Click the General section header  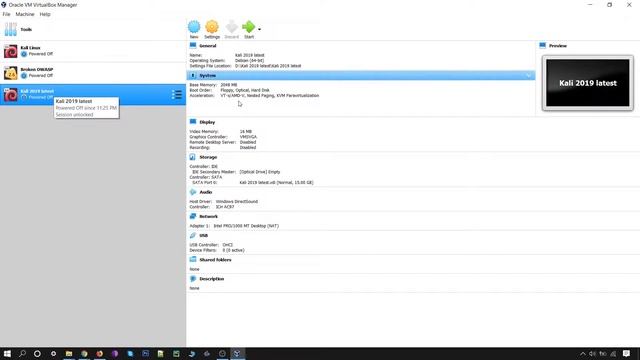coord(208,46)
